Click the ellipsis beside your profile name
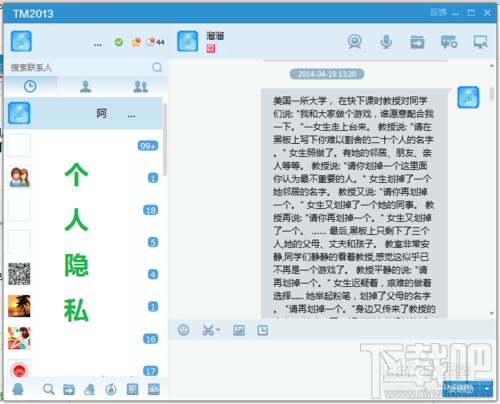This screenshot has width=500, height=404. (x=98, y=45)
